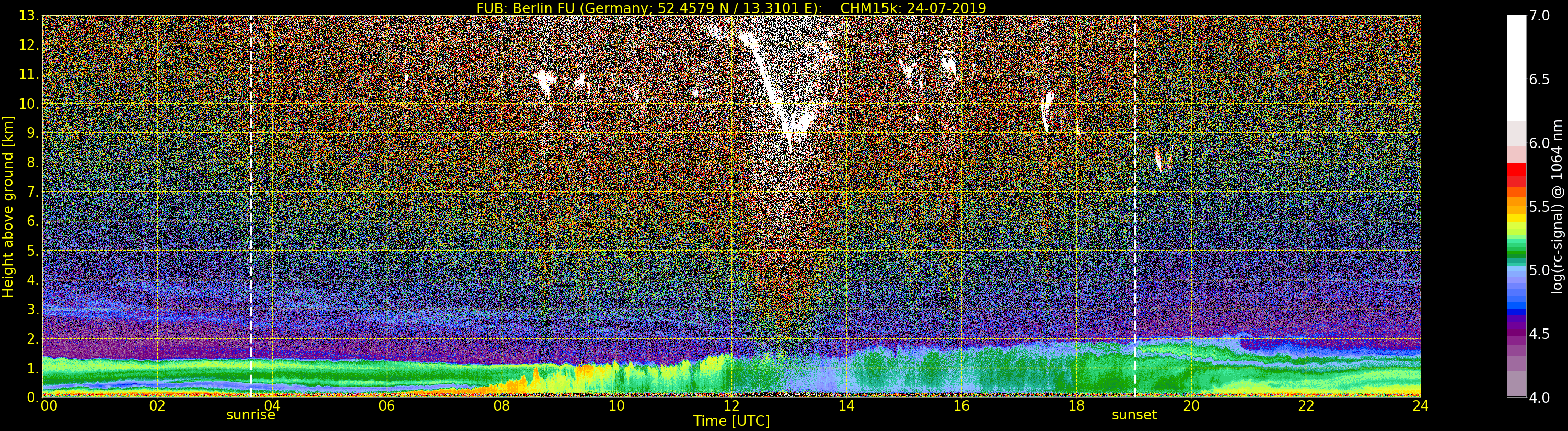Click the time axis tick label '00'
This screenshot has height=431, width=1568.
click(x=49, y=406)
